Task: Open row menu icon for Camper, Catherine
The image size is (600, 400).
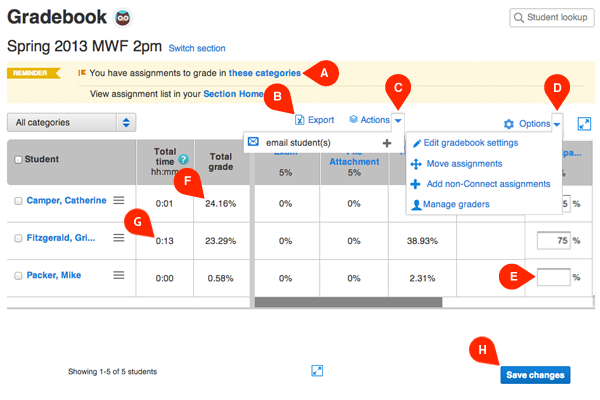Action: click(119, 200)
